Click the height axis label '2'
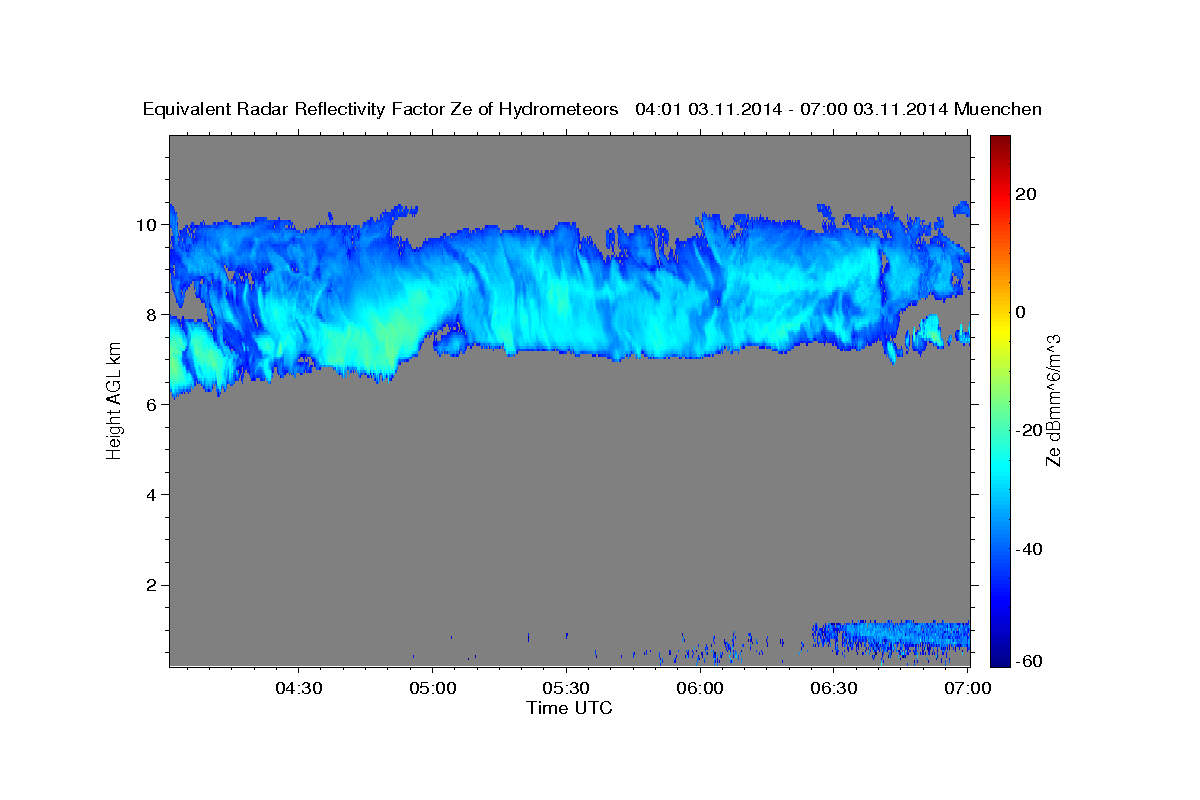Screen dimensions: 1200x800 click(152, 584)
